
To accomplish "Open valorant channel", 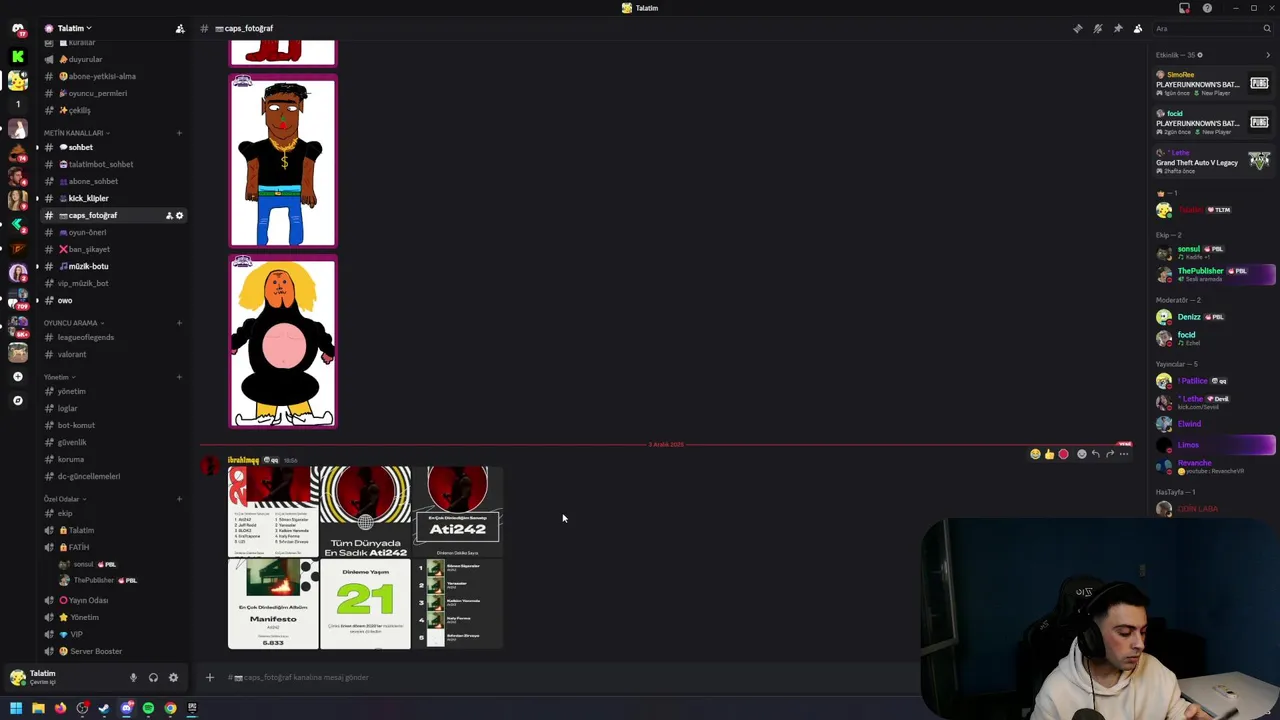I will tap(113, 354).
